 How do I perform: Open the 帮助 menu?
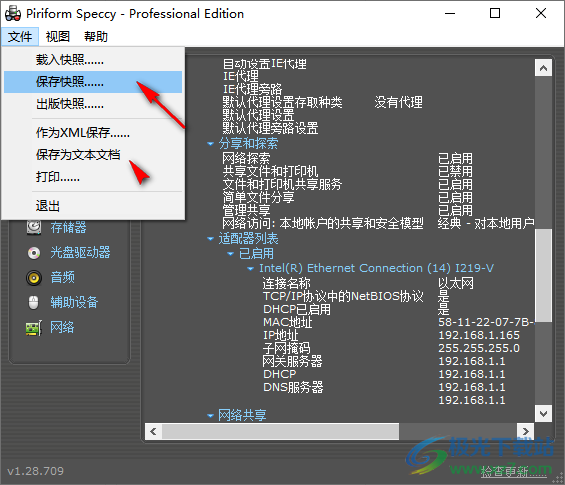(96, 36)
